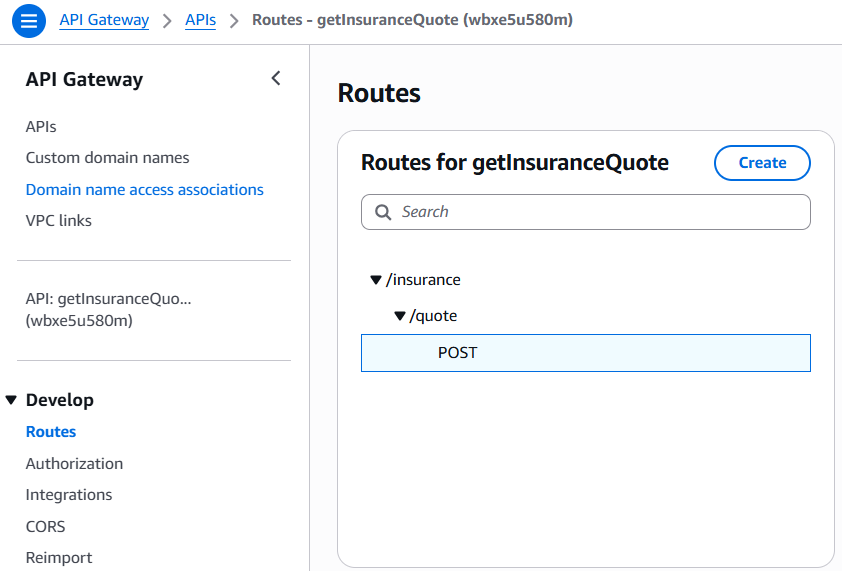
Task: Click the /quote route label
Action: (x=433, y=316)
